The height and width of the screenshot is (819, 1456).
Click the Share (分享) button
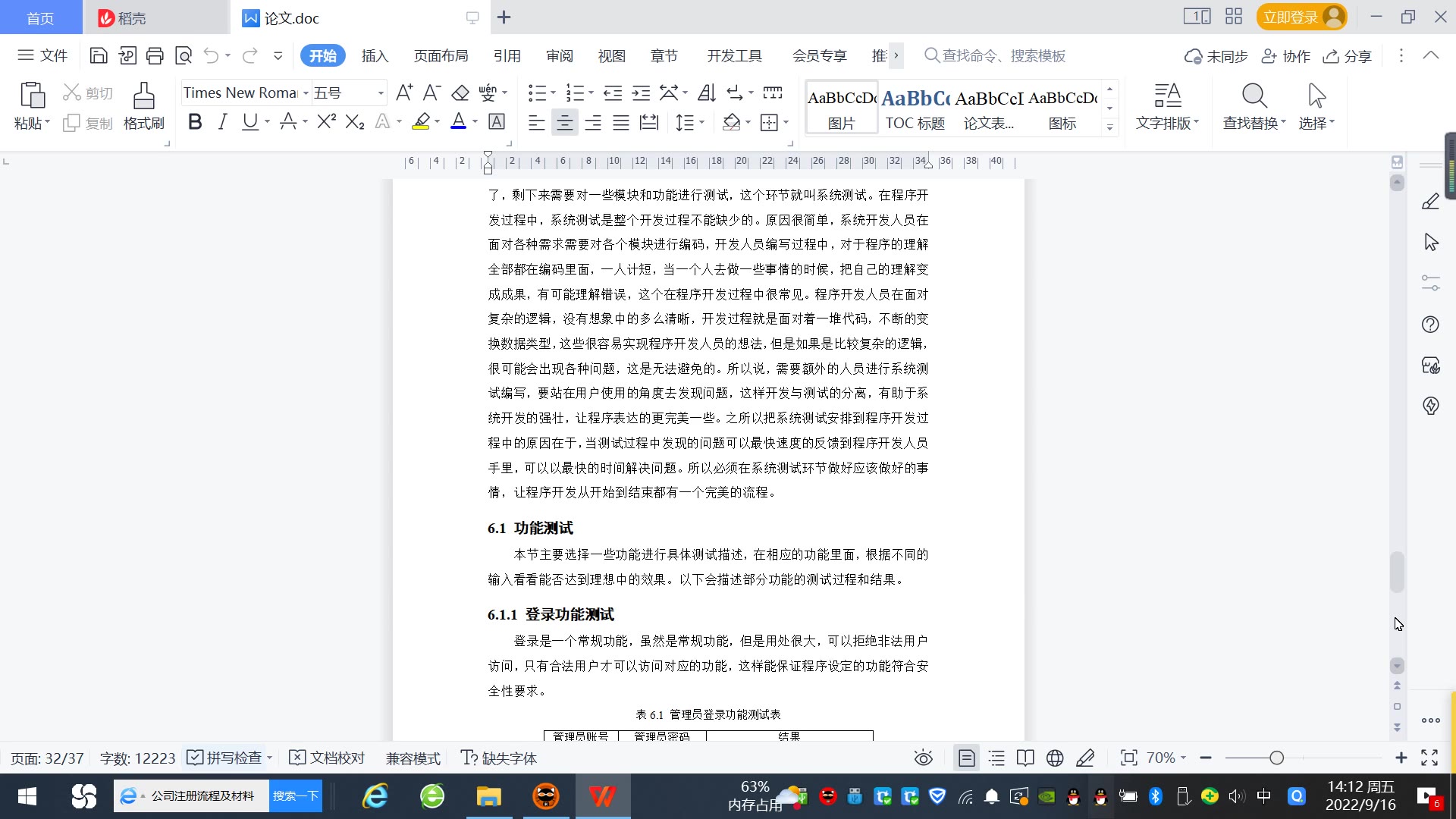pos(1348,56)
